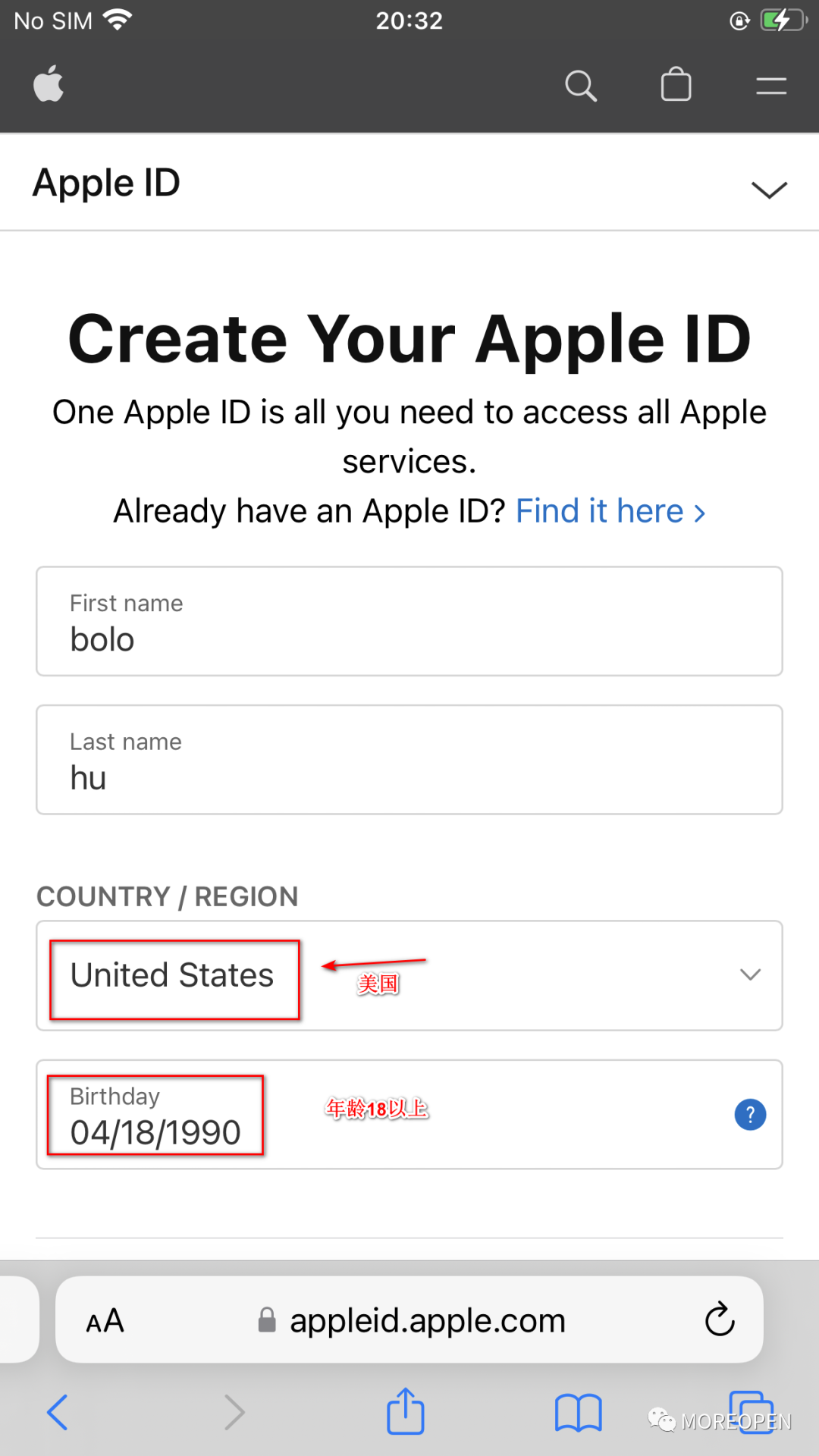The image size is (819, 1456).
Task: Open the AA reader view menu
Action: pos(105,1321)
